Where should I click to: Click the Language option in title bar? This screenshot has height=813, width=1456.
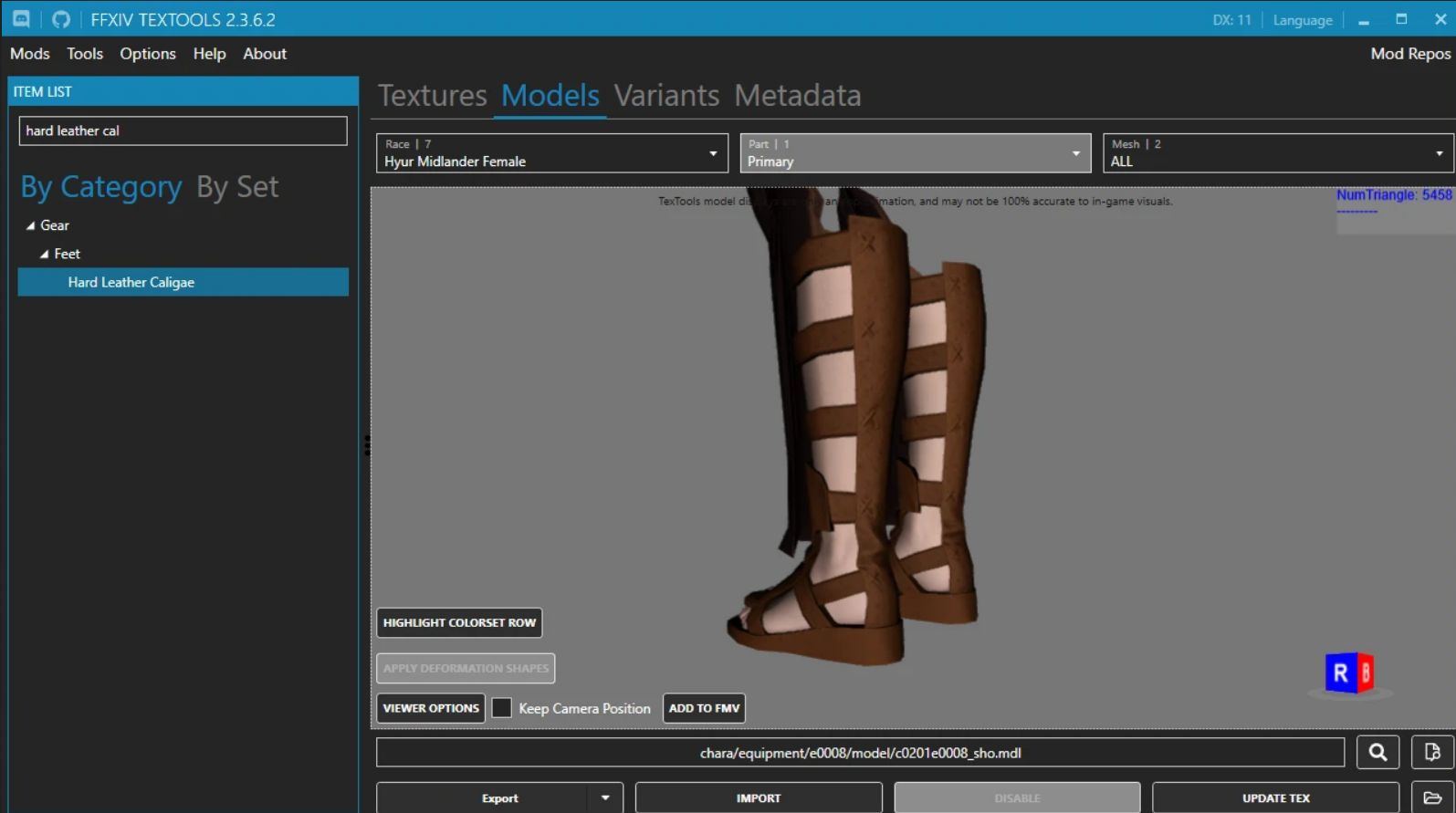[x=1303, y=20]
